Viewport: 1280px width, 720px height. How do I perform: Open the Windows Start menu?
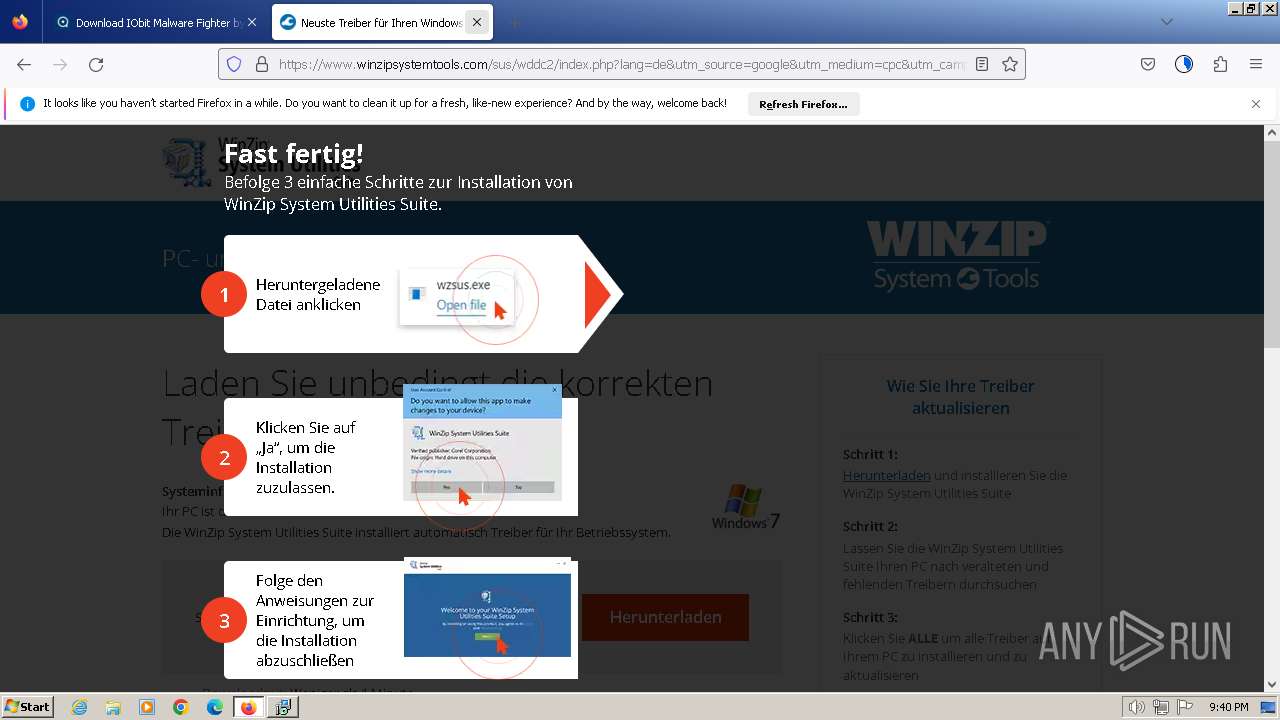pos(27,707)
